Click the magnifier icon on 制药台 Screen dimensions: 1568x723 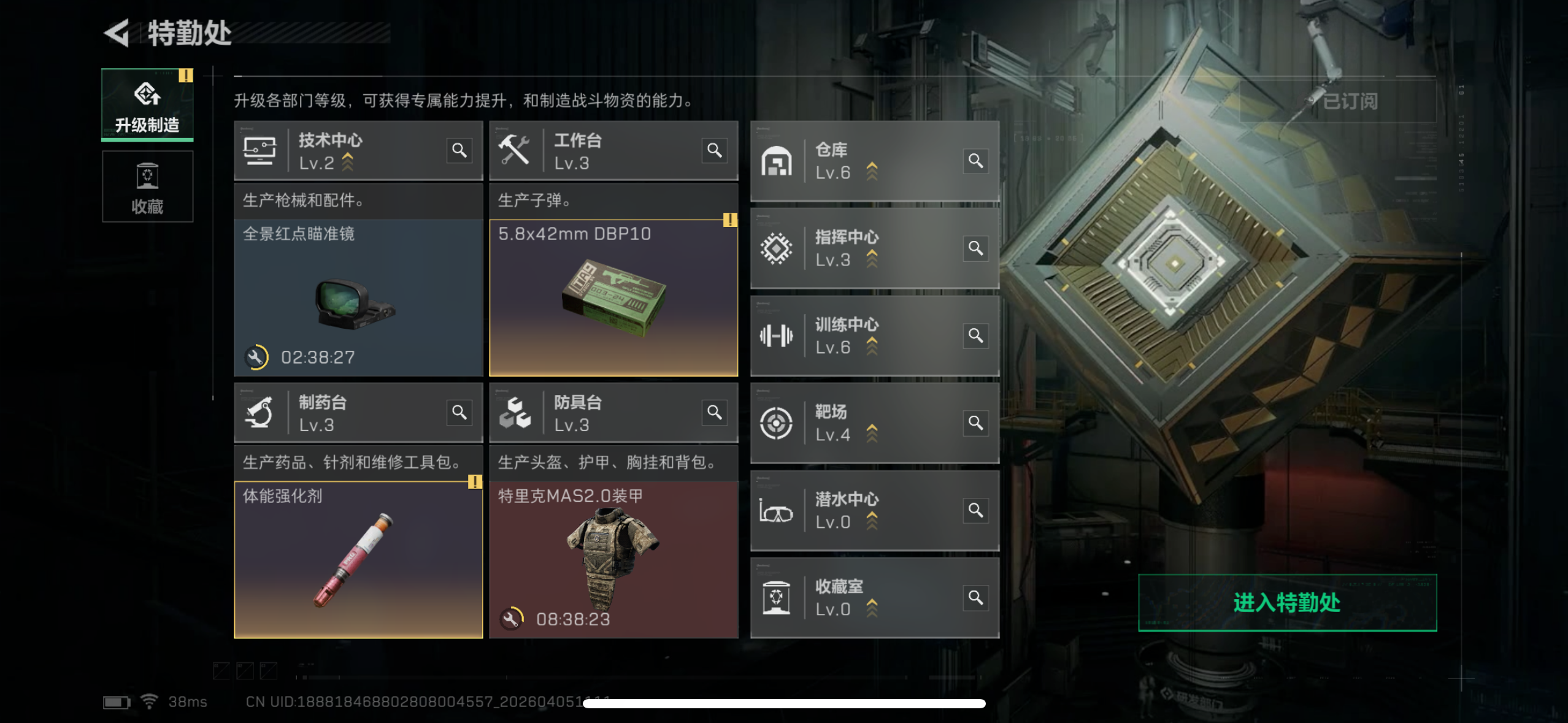[459, 412]
